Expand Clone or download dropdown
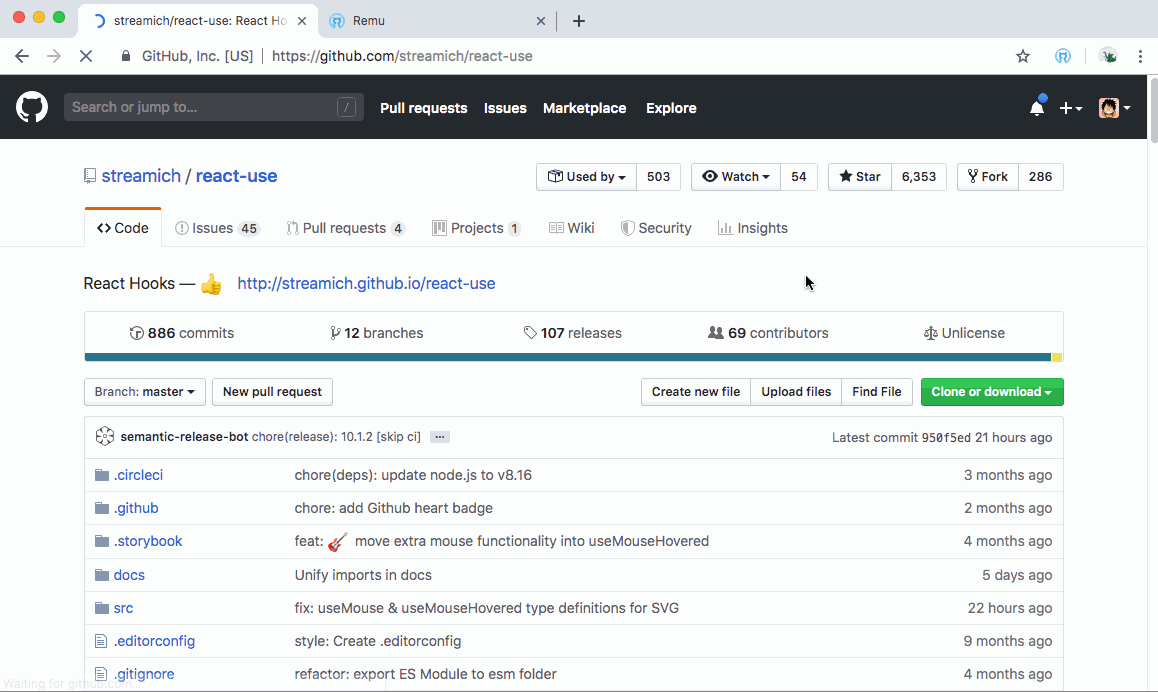 (992, 391)
